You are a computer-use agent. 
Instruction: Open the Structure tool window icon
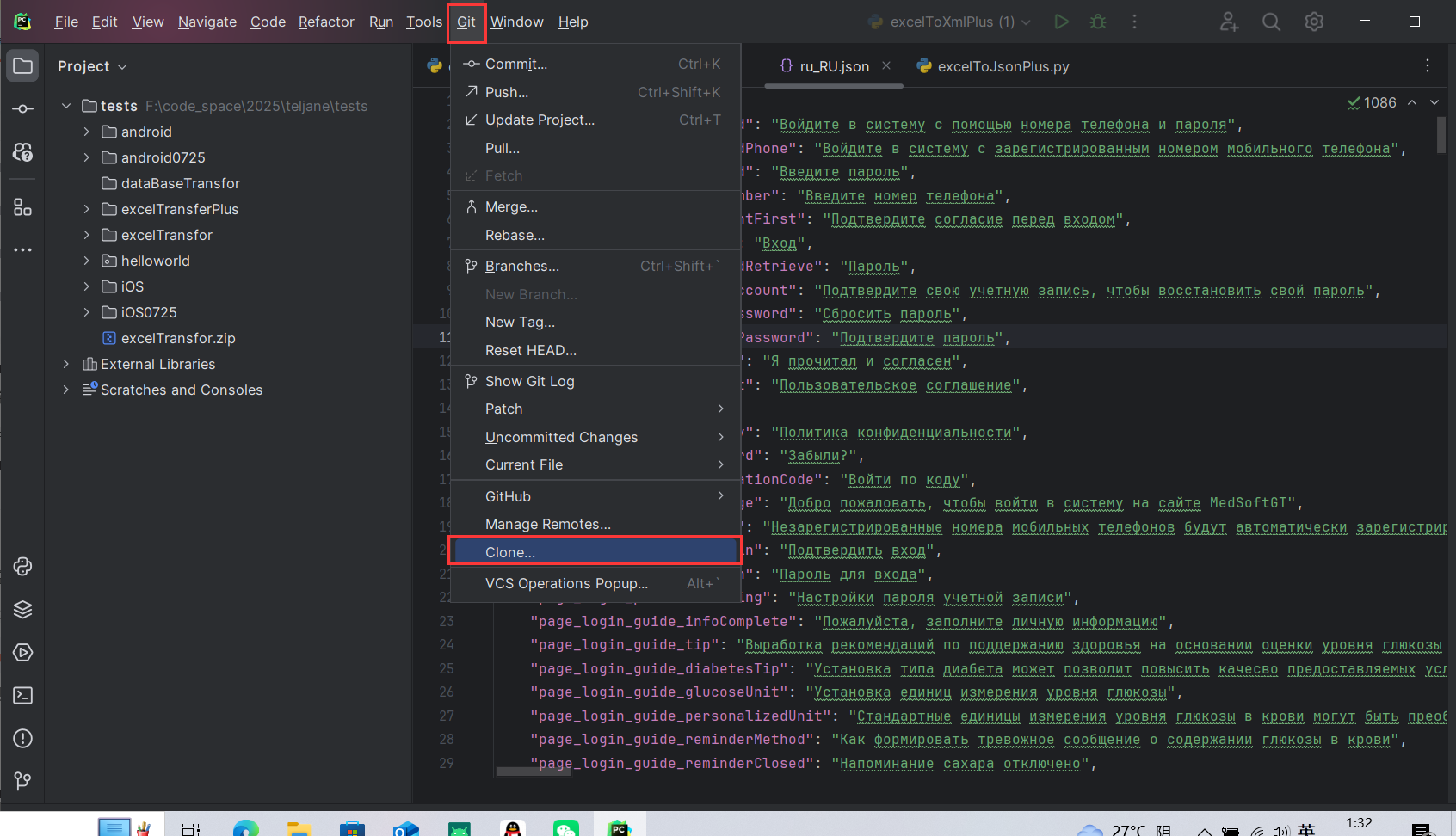(23, 207)
